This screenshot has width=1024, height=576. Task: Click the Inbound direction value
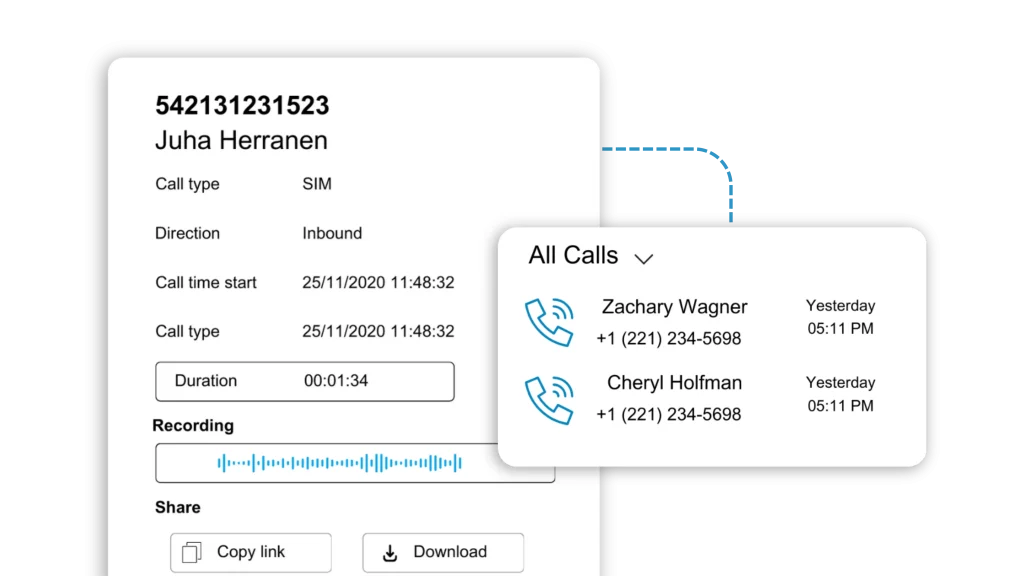pyautogui.click(x=332, y=233)
